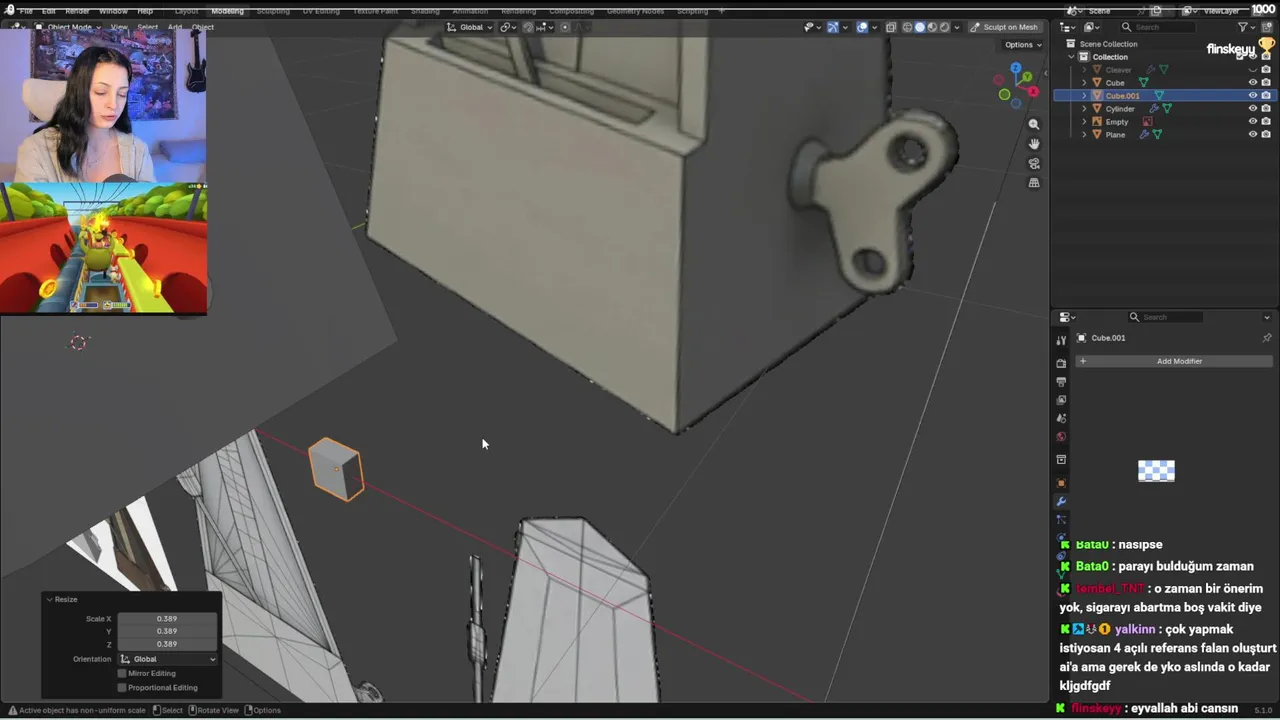1280x720 pixels.
Task: Expand the Cube tree item
Action: 1084,83
